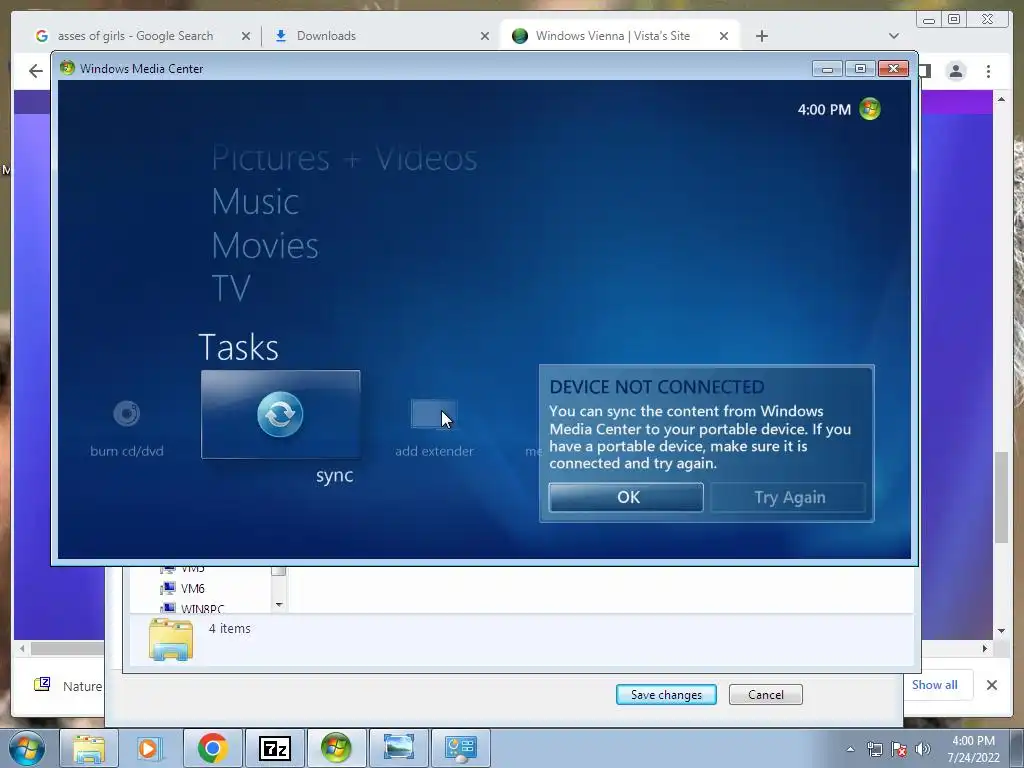The image size is (1024, 768).
Task: Open the photo viewer taskbar icon
Action: point(398,748)
